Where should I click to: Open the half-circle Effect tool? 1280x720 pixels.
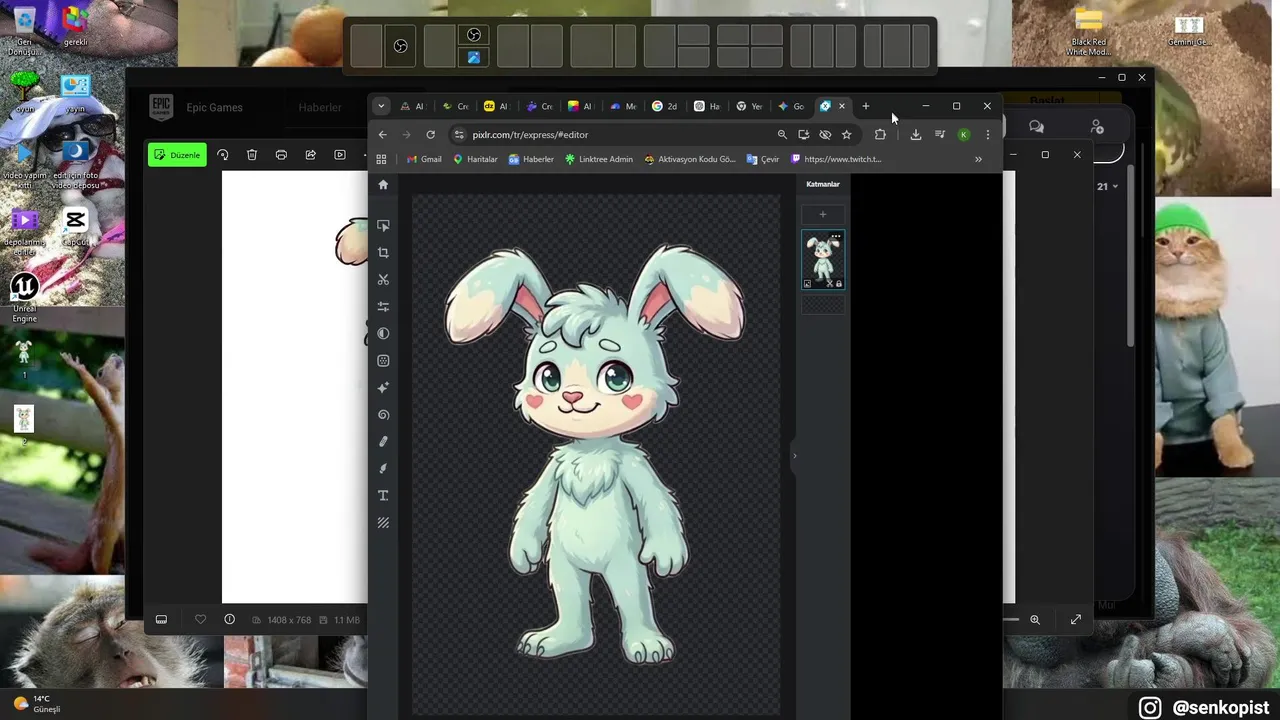click(383, 334)
